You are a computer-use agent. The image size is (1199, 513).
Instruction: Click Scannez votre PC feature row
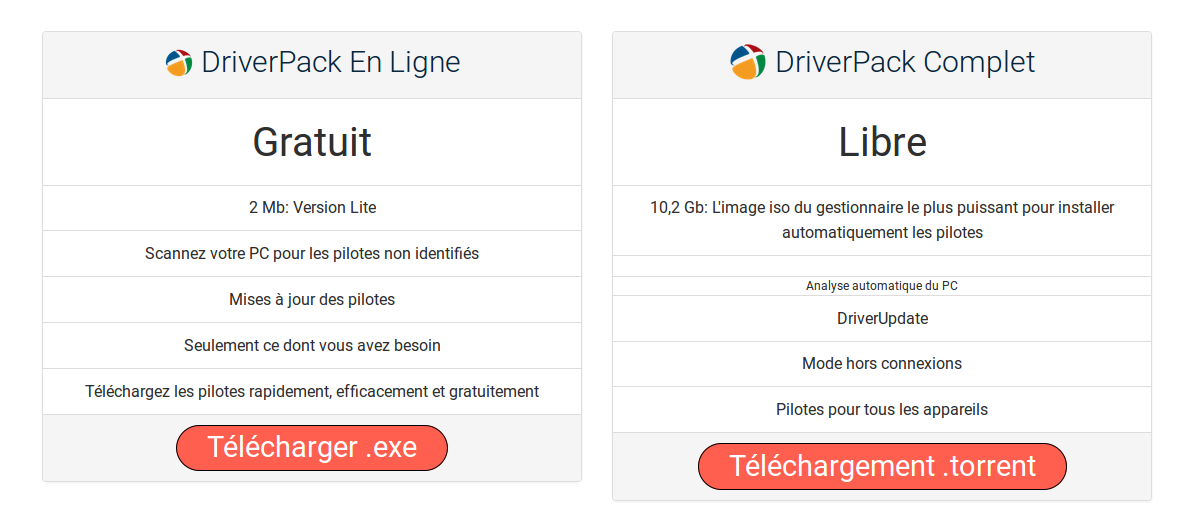pos(312,253)
